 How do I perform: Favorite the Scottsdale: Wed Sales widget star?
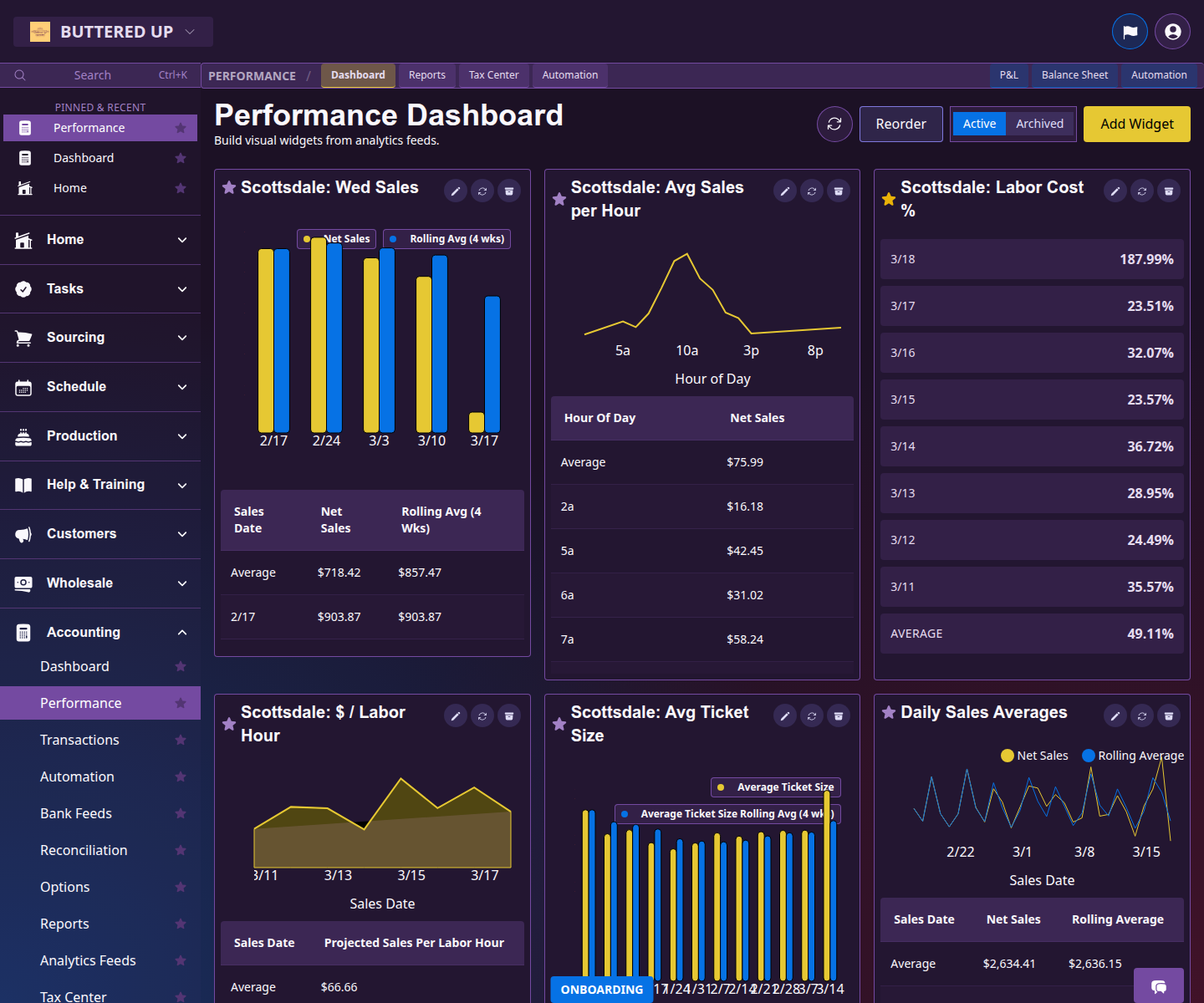(x=229, y=187)
